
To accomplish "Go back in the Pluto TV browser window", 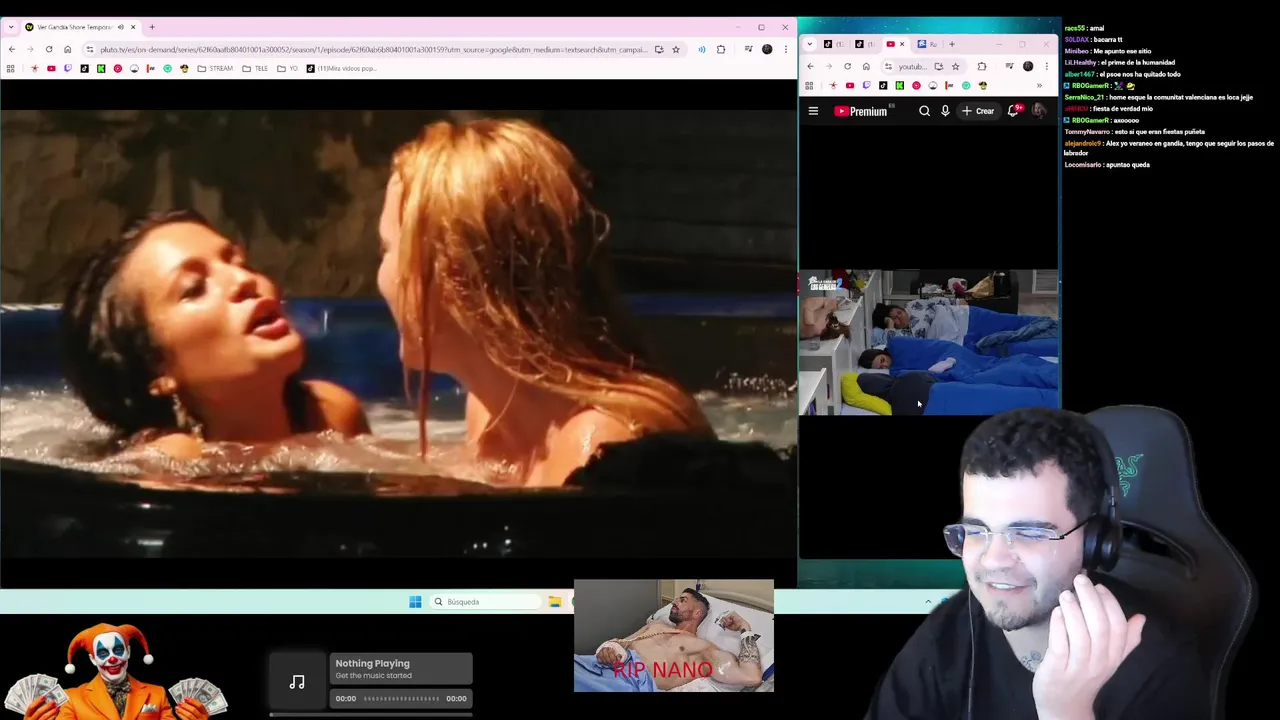I will [x=12, y=49].
